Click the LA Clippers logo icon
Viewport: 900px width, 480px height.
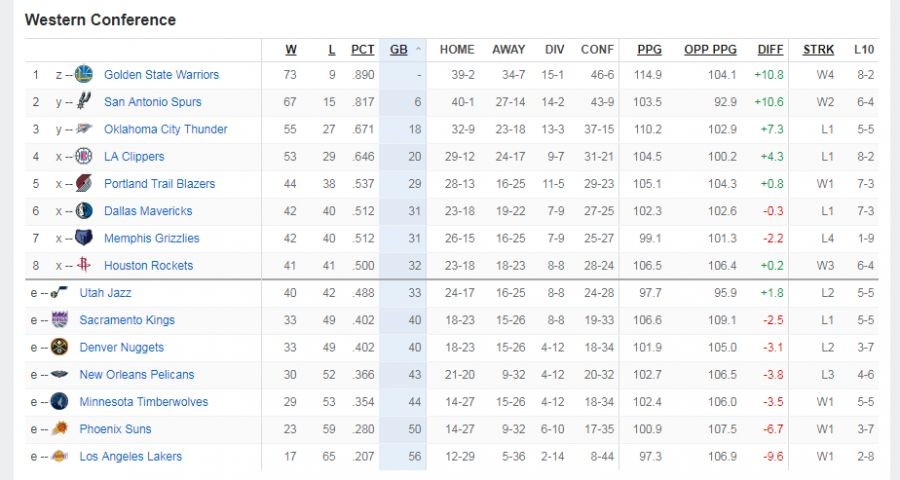[x=83, y=156]
